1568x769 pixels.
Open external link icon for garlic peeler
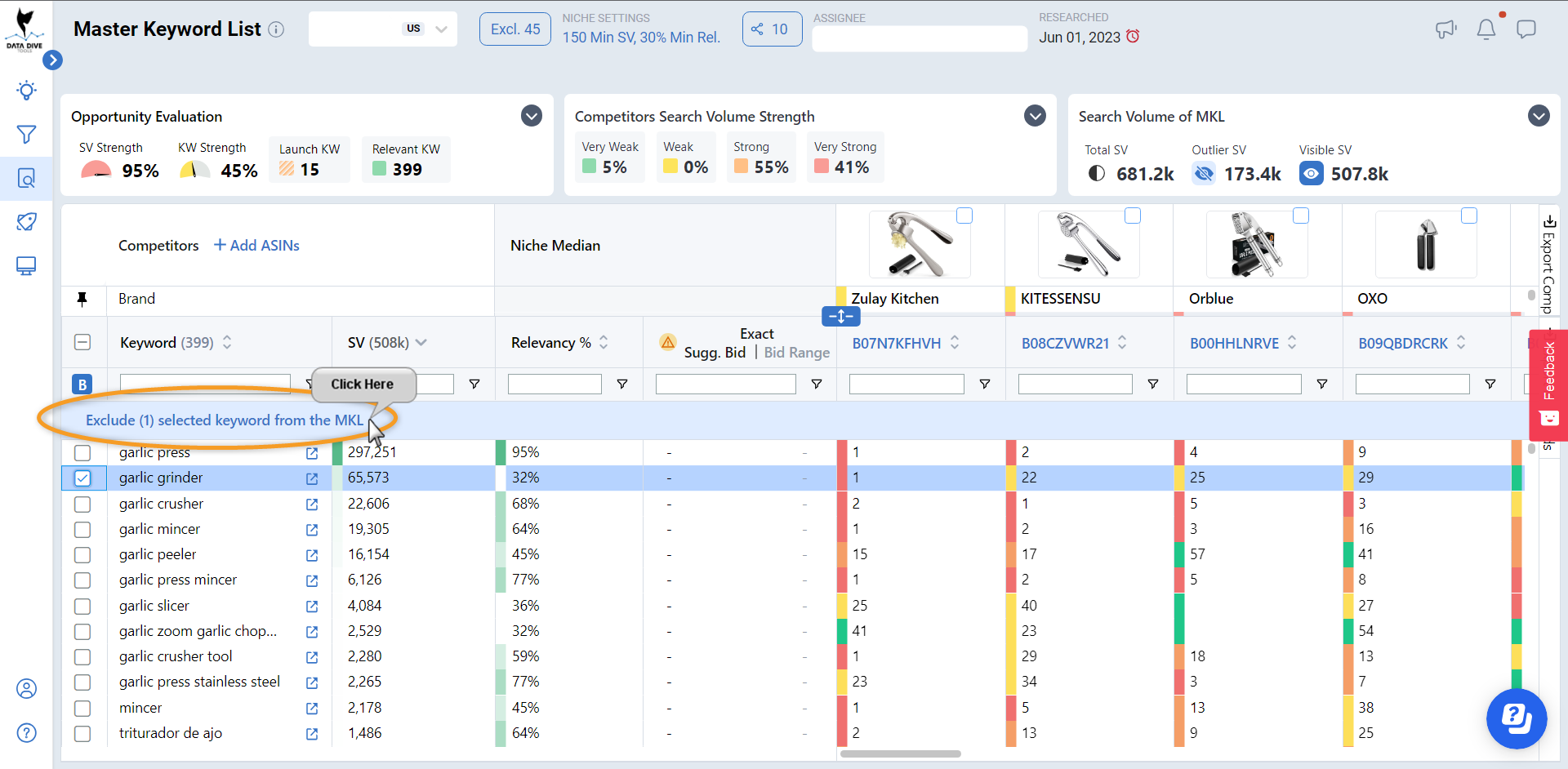pos(312,555)
